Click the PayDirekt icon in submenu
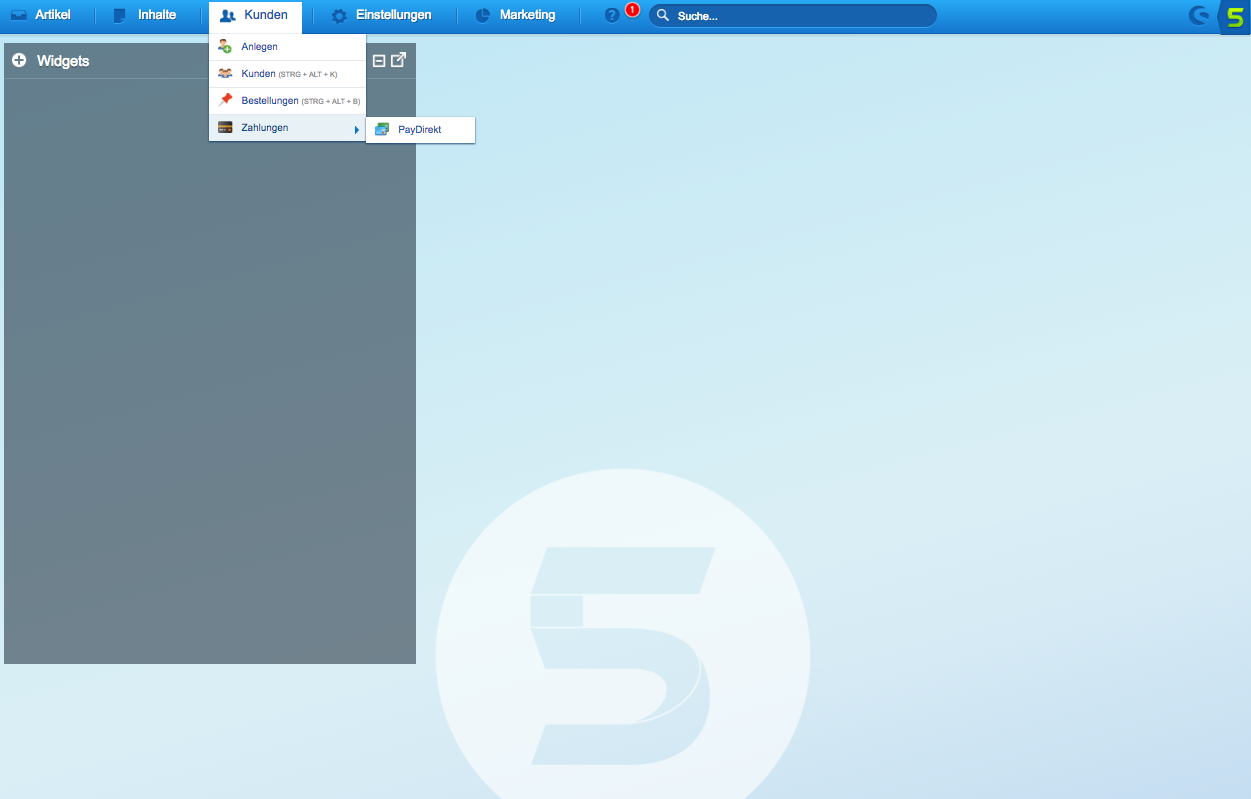Image resolution: width=1251 pixels, height=799 pixels. click(382, 130)
